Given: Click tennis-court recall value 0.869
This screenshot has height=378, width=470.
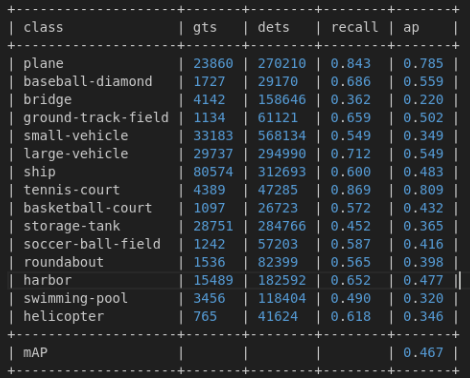Looking at the screenshot, I should [351, 190].
